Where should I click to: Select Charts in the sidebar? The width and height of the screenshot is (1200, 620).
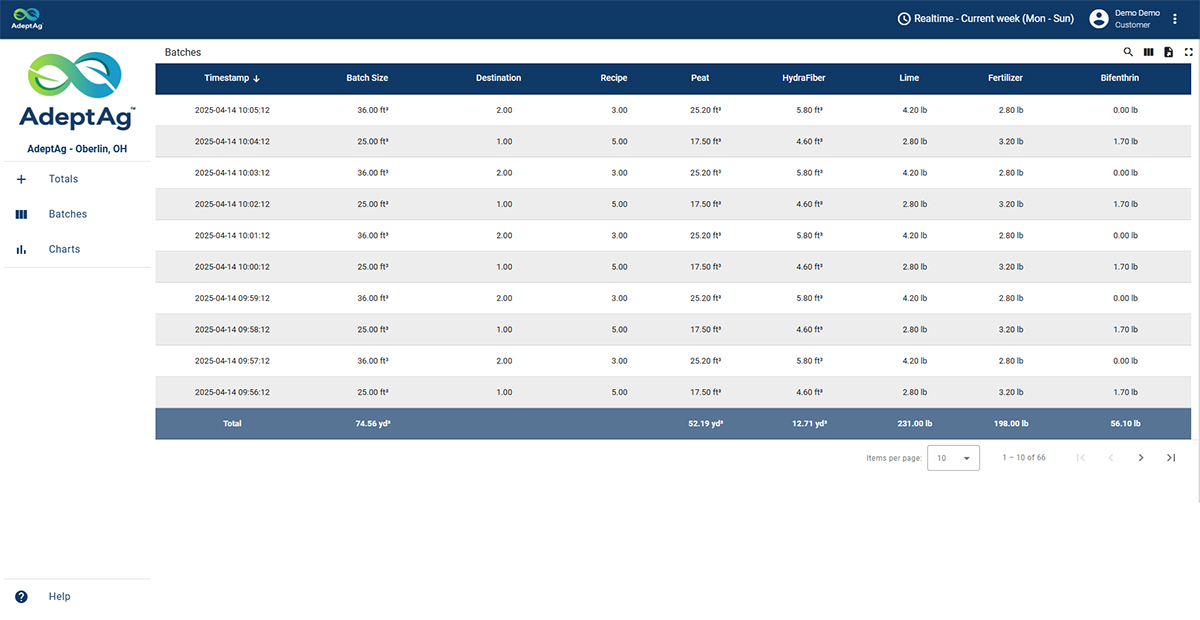[x=64, y=249]
